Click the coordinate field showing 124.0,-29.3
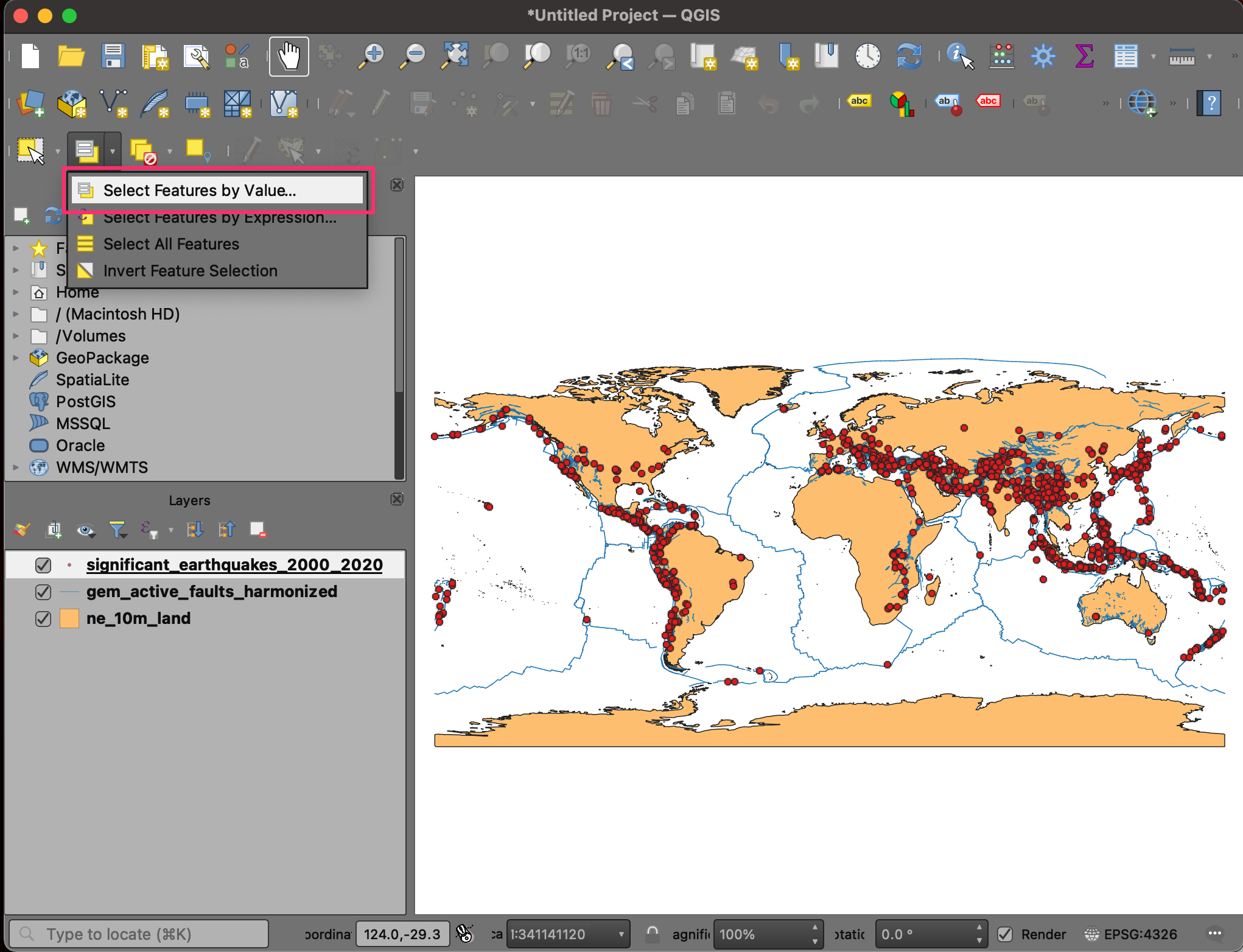 tap(402, 934)
